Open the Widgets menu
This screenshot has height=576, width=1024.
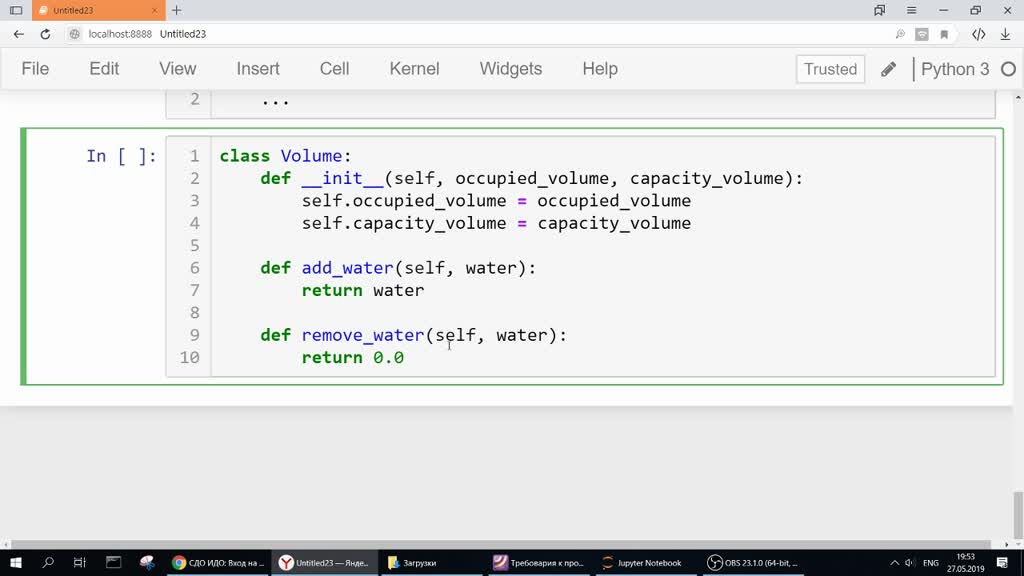[x=511, y=69]
